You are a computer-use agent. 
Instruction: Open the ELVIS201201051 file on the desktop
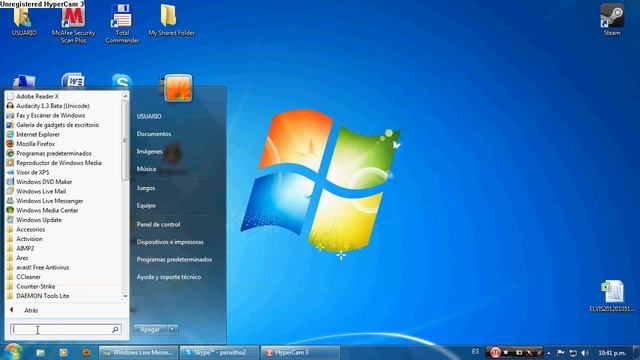coord(612,296)
